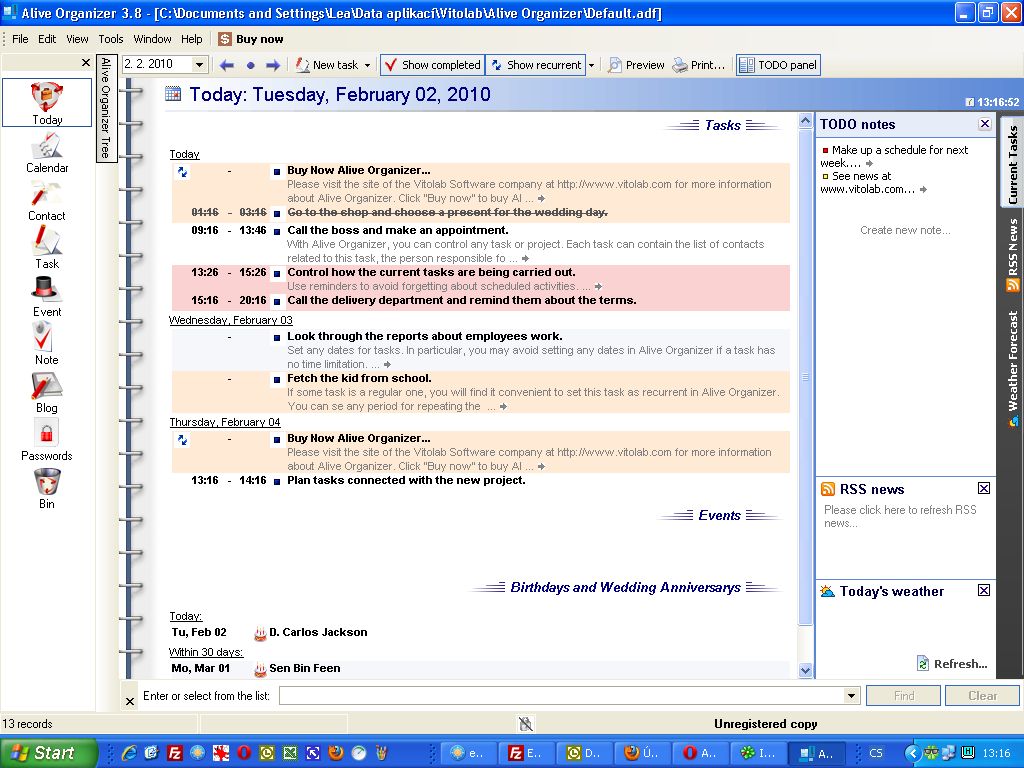Toggle Show recurrent tasks
Screen dimensions: 1024x768
tap(536, 65)
